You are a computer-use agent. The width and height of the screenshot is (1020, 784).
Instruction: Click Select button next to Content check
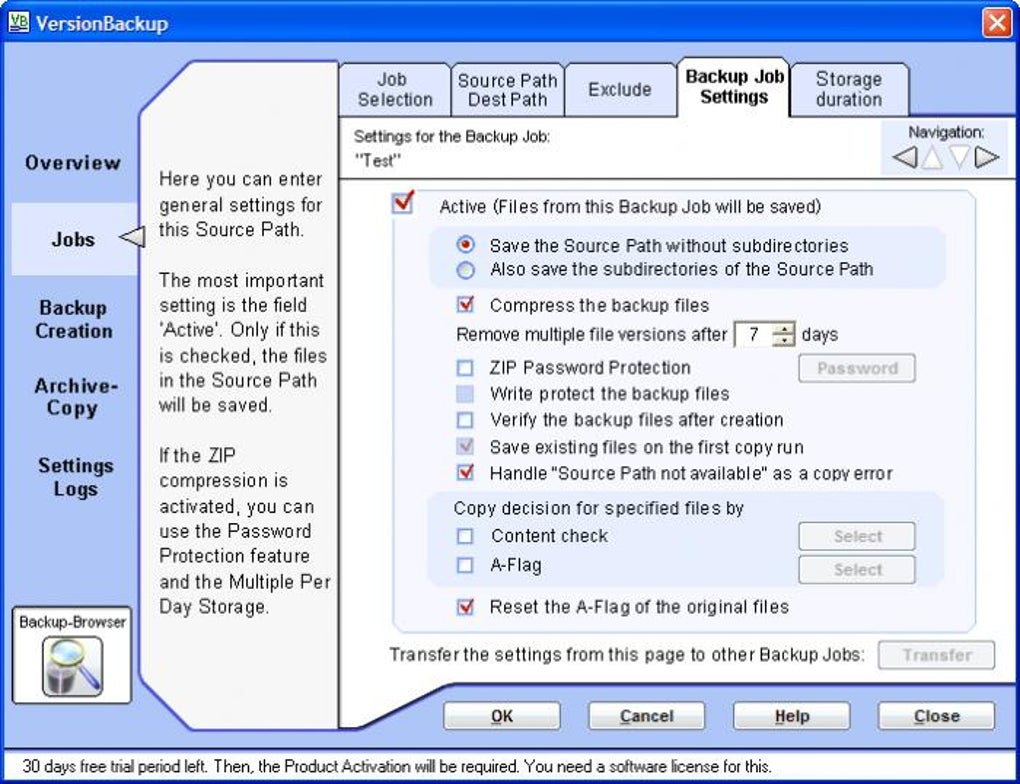tap(857, 536)
